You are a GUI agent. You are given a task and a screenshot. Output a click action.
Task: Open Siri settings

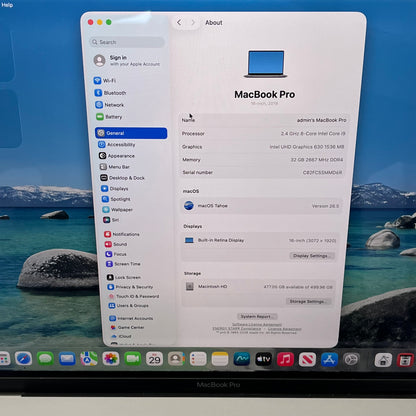click(111, 220)
